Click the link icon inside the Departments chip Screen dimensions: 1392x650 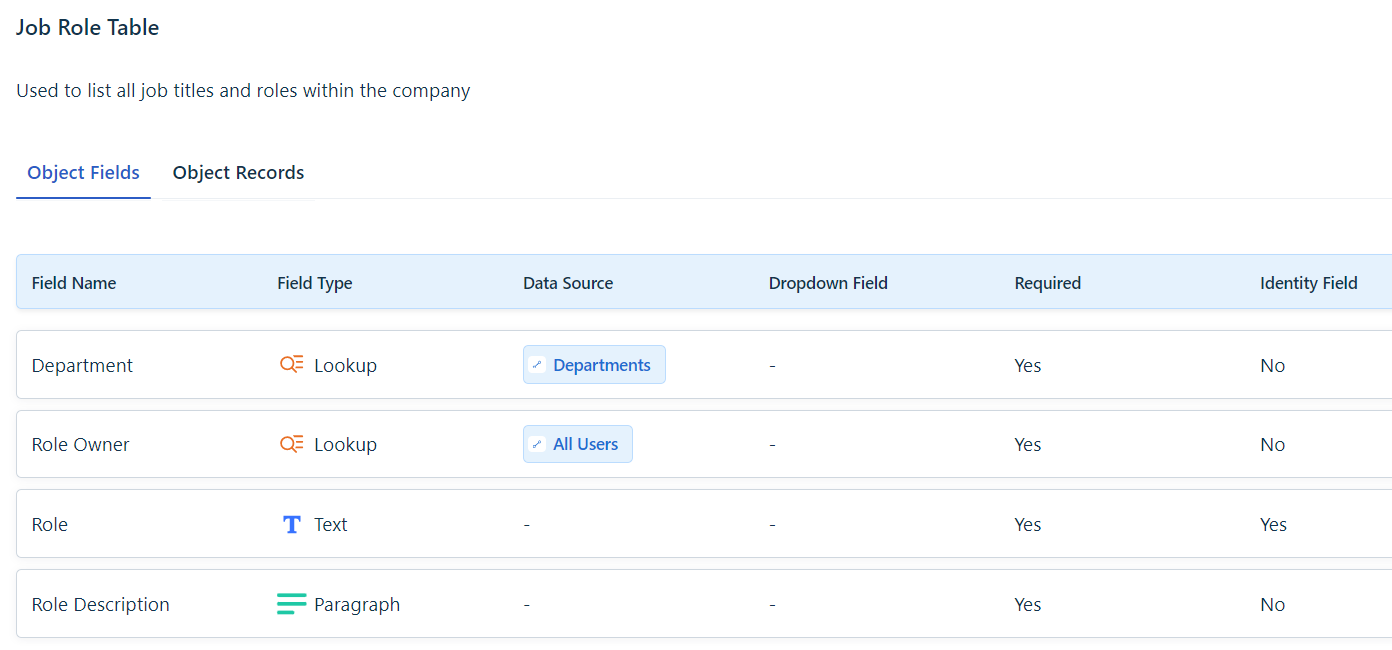[537, 365]
